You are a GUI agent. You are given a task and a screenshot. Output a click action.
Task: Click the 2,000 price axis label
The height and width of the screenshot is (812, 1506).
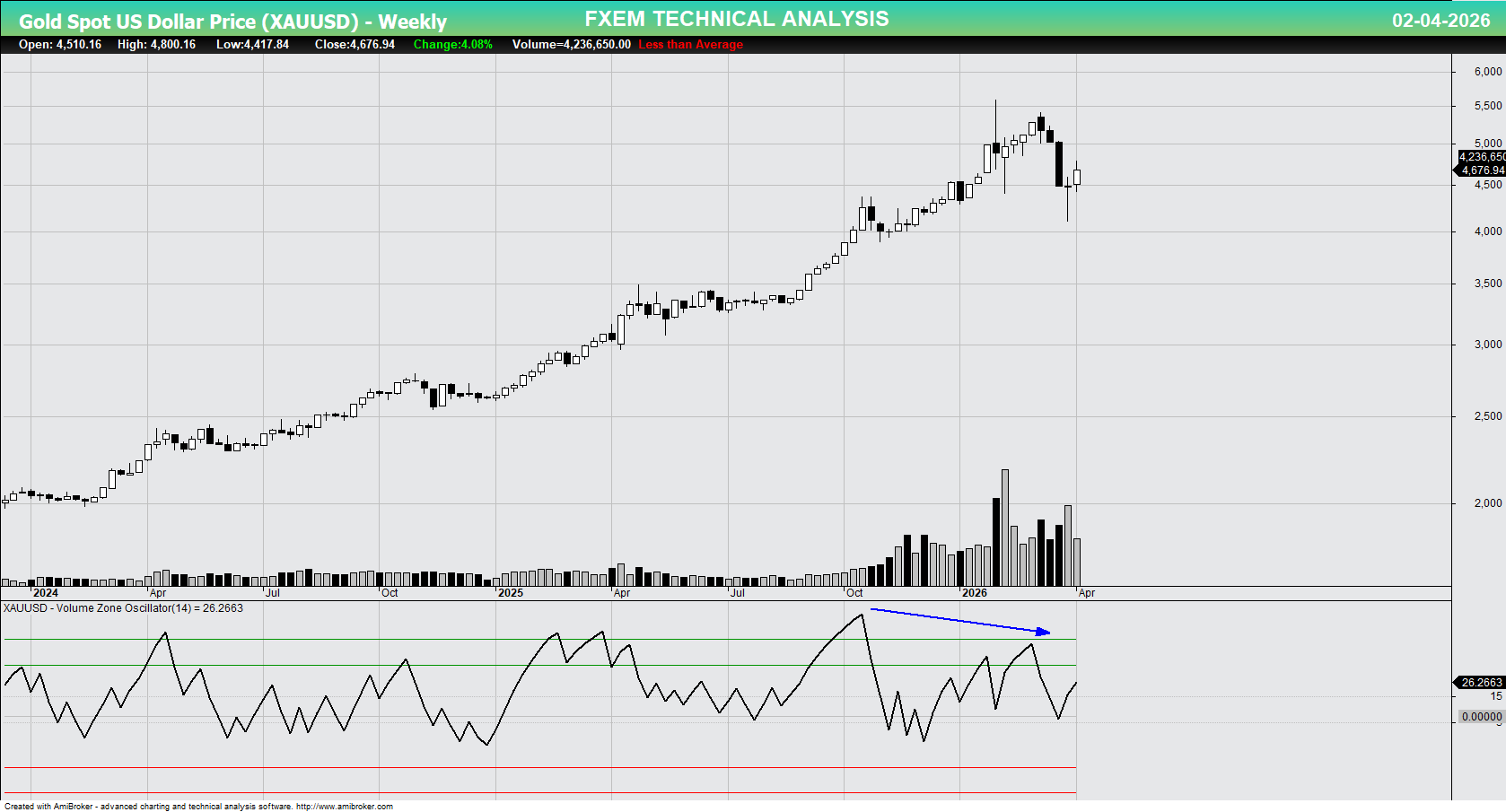[1487, 503]
